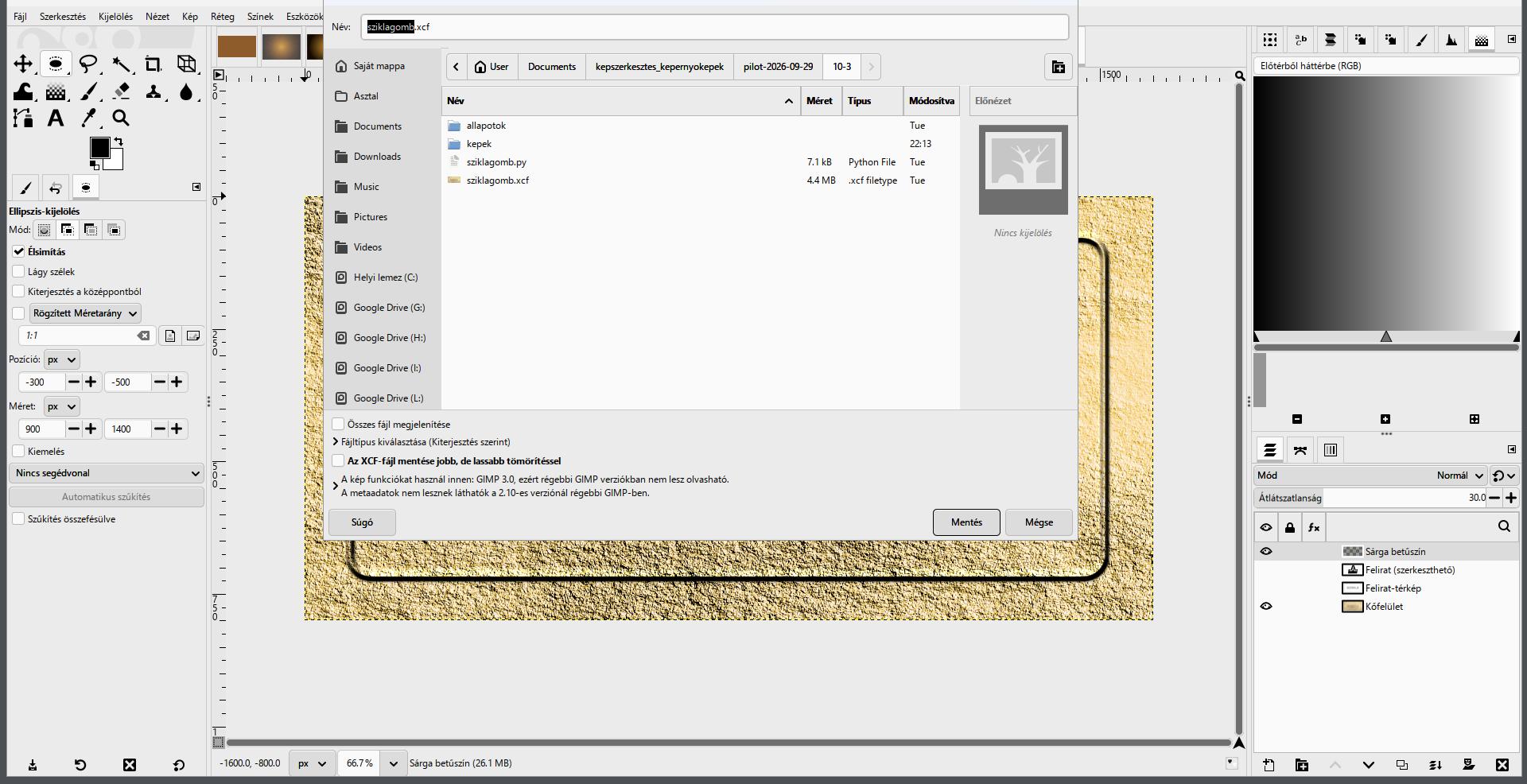Select the Unified Transform tool

coord(186,64)
